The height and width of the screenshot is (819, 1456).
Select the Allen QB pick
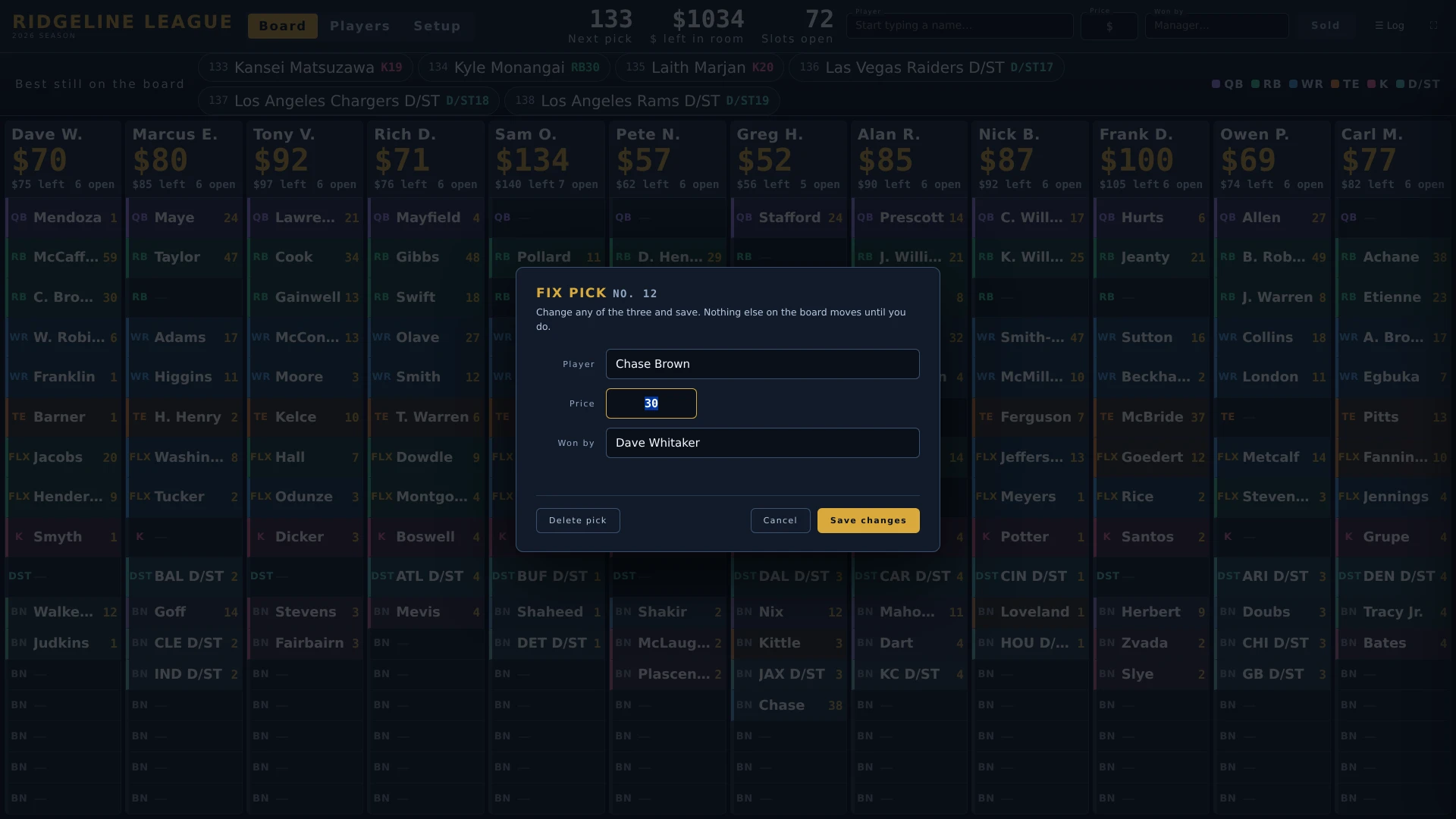click(1272, 218)
